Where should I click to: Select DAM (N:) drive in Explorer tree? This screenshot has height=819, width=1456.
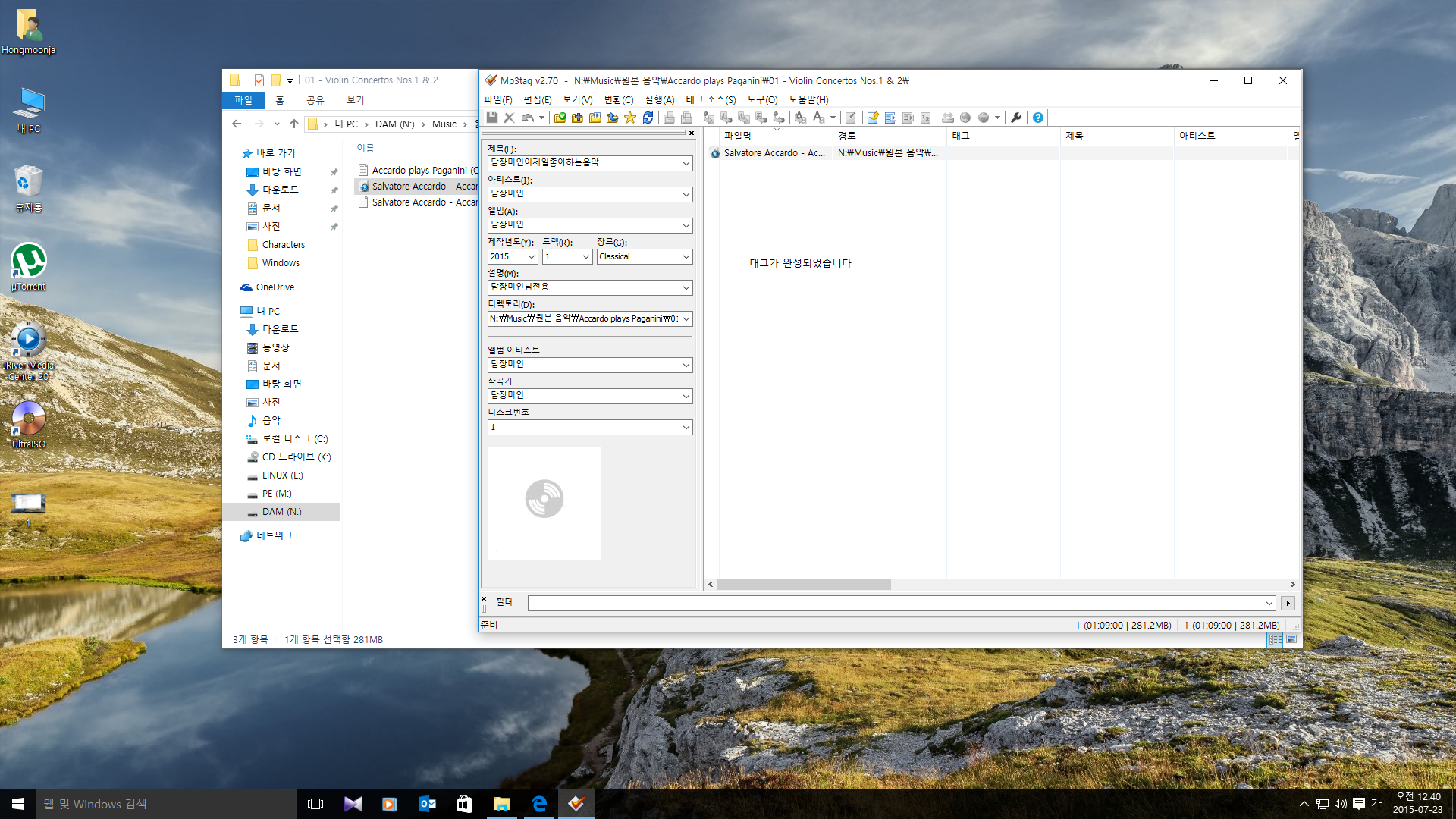coord(282,512)
